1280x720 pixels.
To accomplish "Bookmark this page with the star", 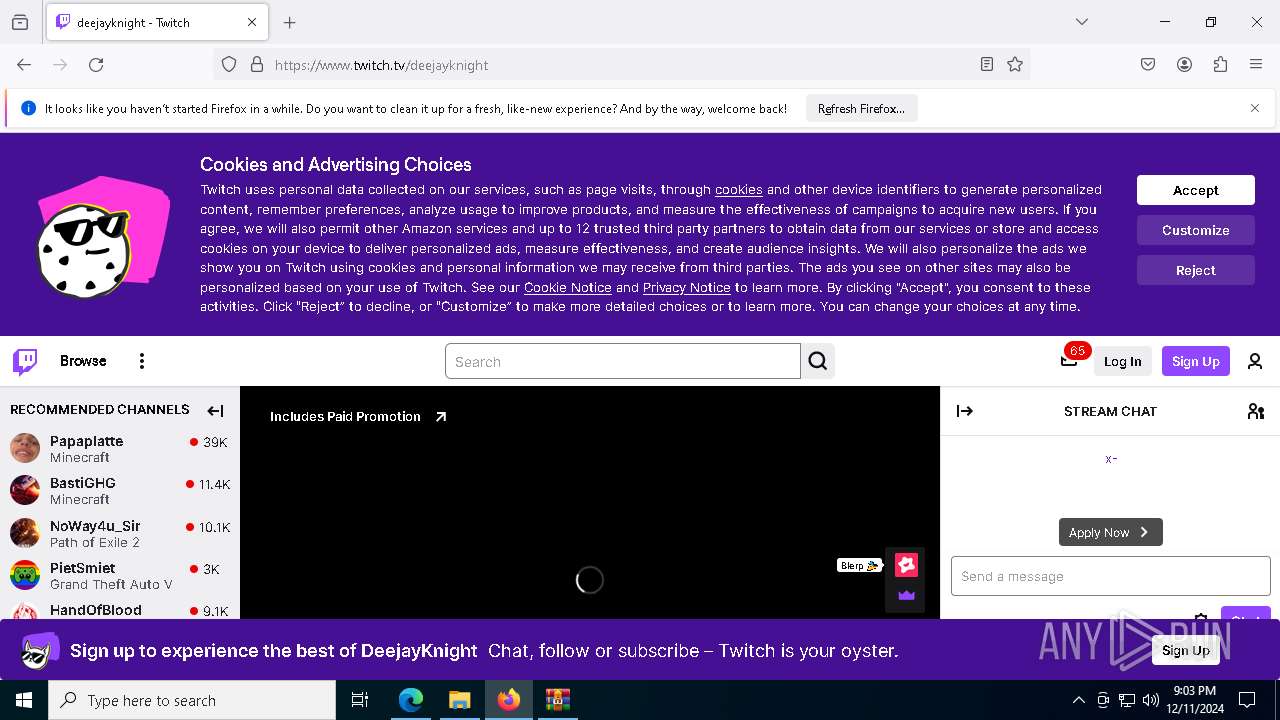I will pos(1015,65).
